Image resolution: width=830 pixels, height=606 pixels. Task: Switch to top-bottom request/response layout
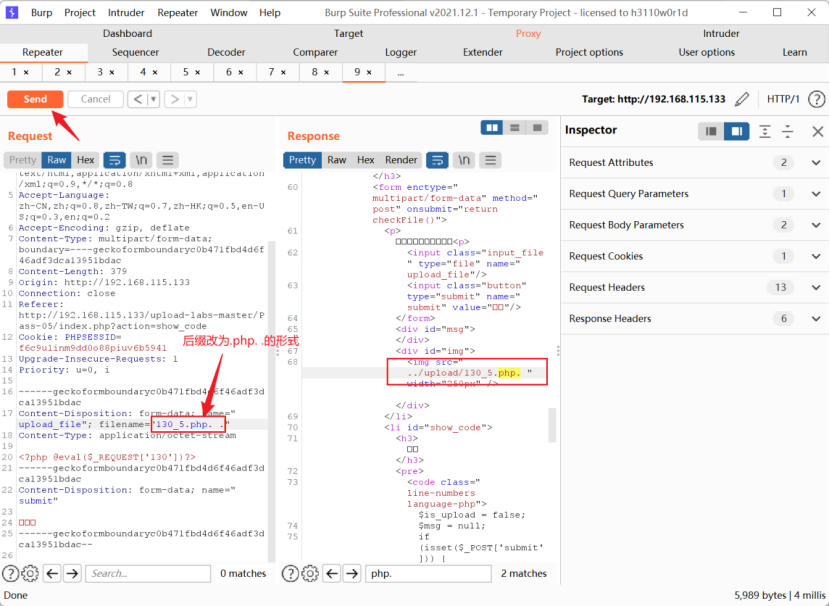click(x=515, y=128)
